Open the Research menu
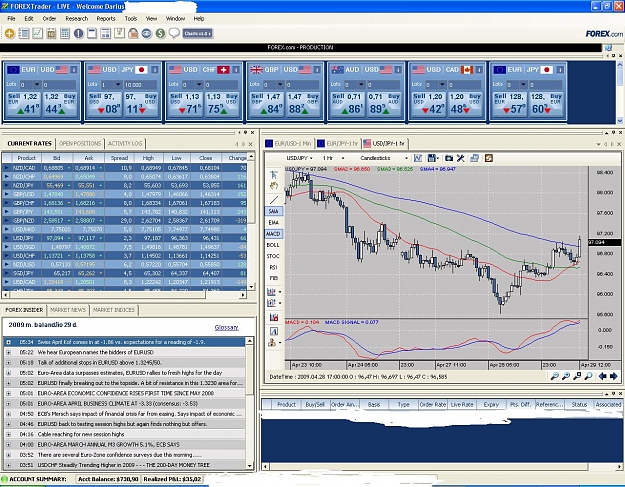The width and height of the screenshot is (625, 487). click(77, 18)
